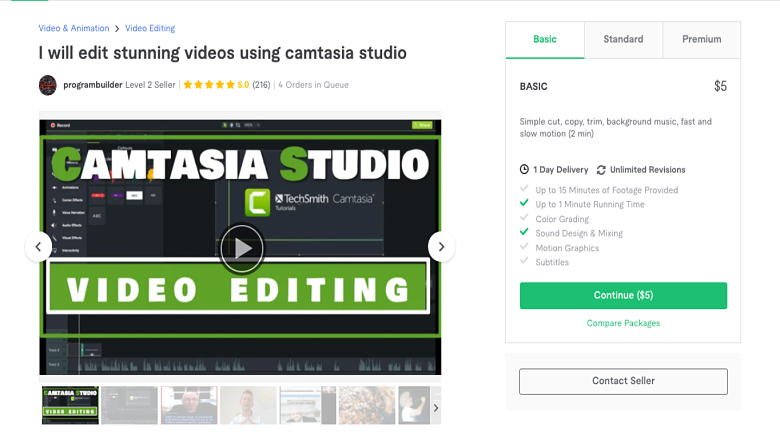Click the breadcrumb chevron separator
Image resolution: width=780 pixels, height=439 pixels.
[117, 29]
